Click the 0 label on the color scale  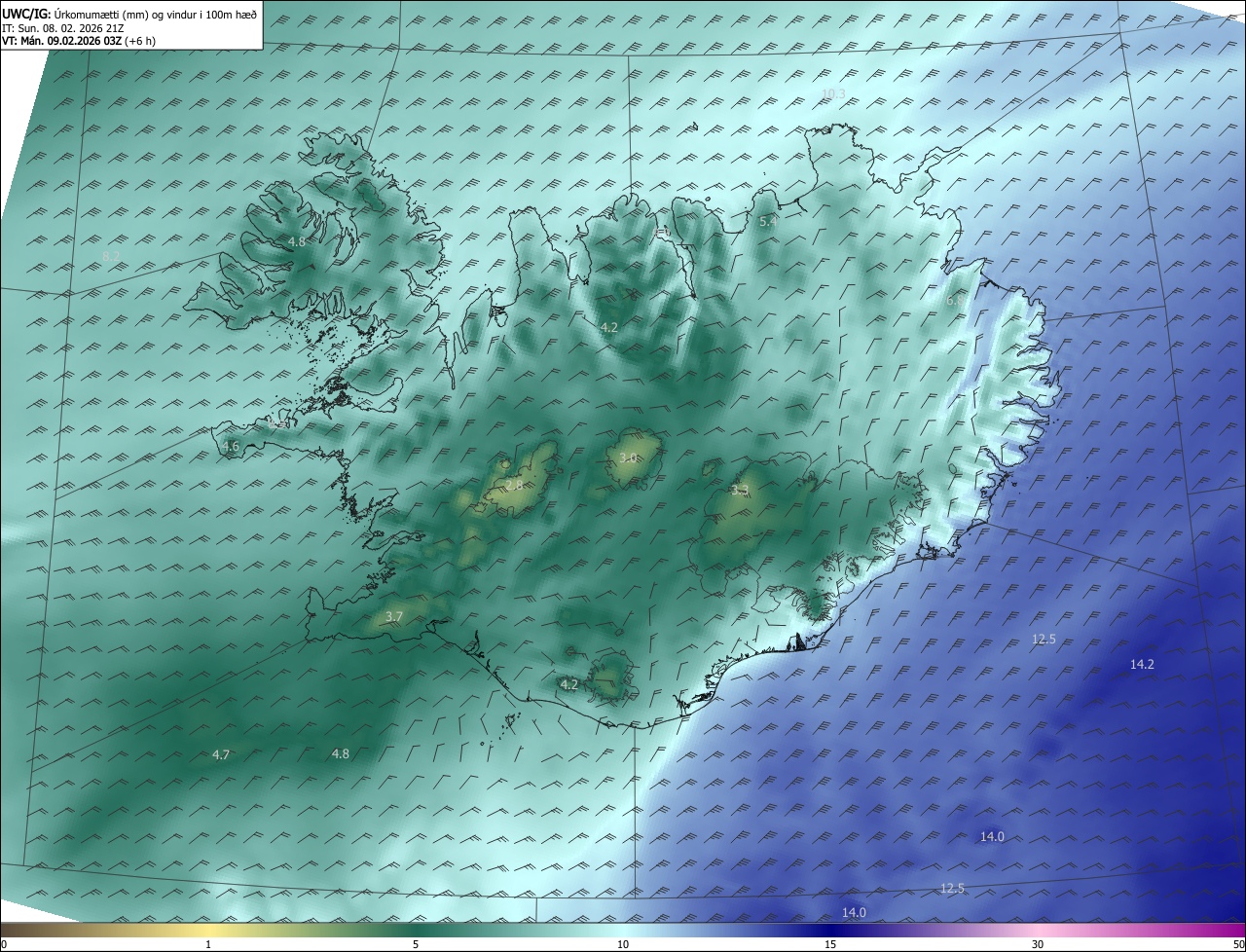(x=4, y=945)
